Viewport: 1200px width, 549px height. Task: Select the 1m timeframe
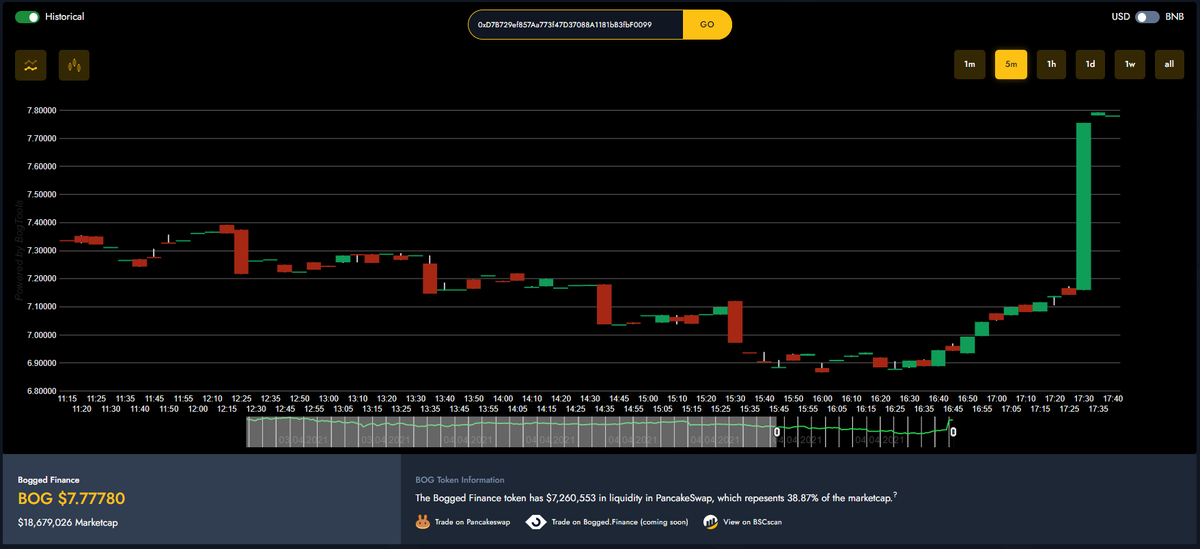point(969,64)
